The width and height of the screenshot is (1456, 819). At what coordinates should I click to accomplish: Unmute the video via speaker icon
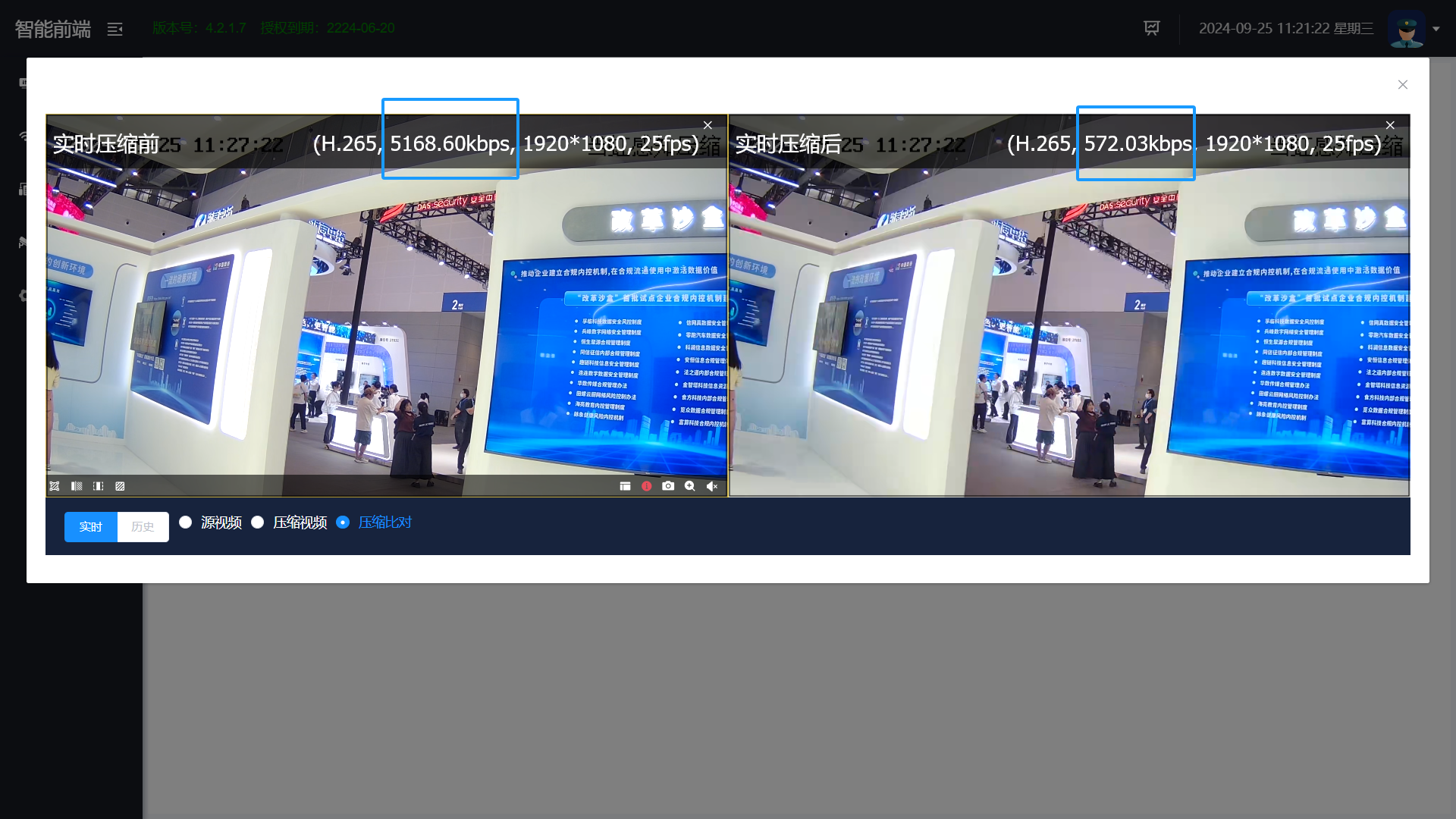tap(711, 486)
